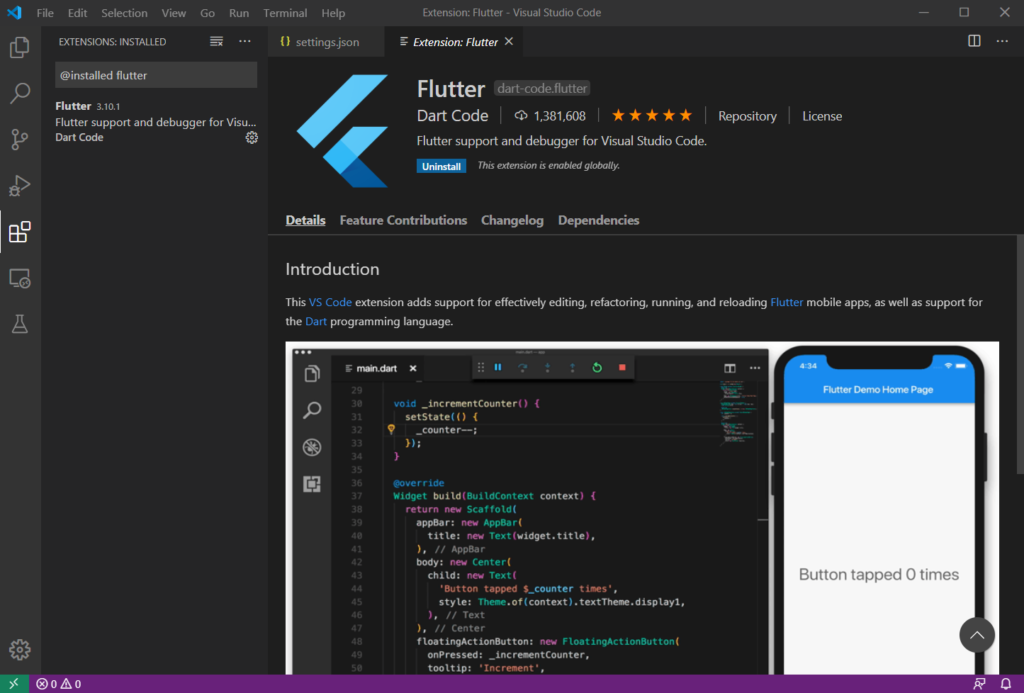Open the Help menu

pyautogui.click(x=333, y=12)
